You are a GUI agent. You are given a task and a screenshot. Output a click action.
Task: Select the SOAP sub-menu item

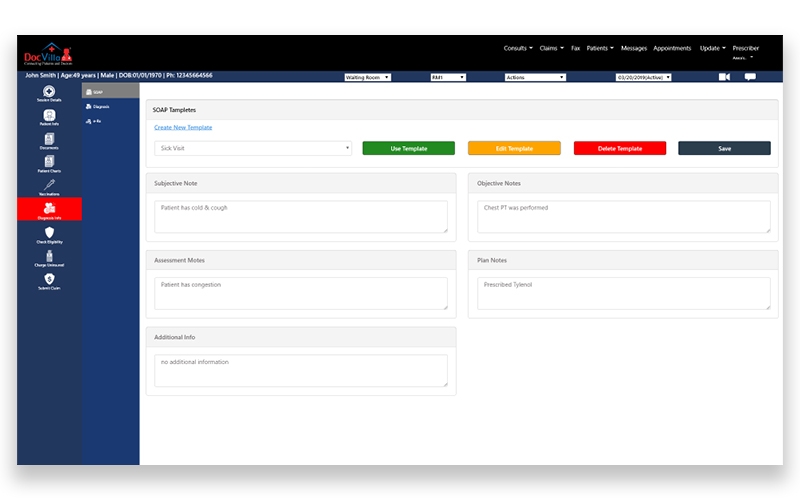point(110,92)
